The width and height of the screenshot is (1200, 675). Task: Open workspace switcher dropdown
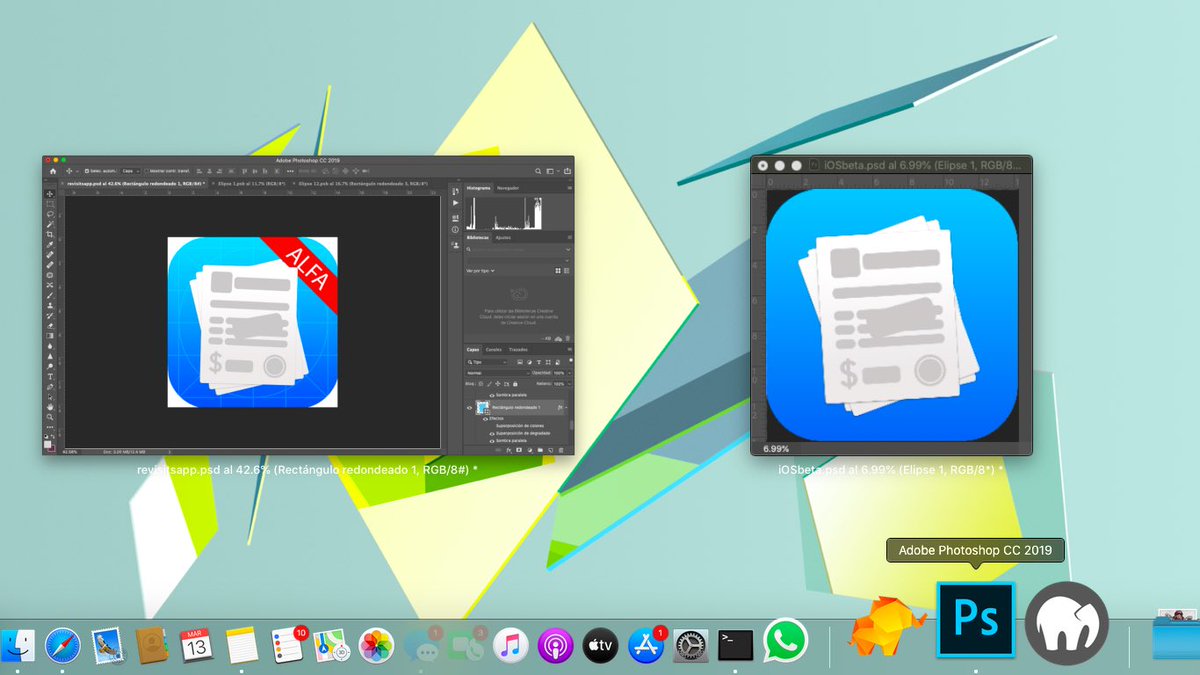click(552, 171)
